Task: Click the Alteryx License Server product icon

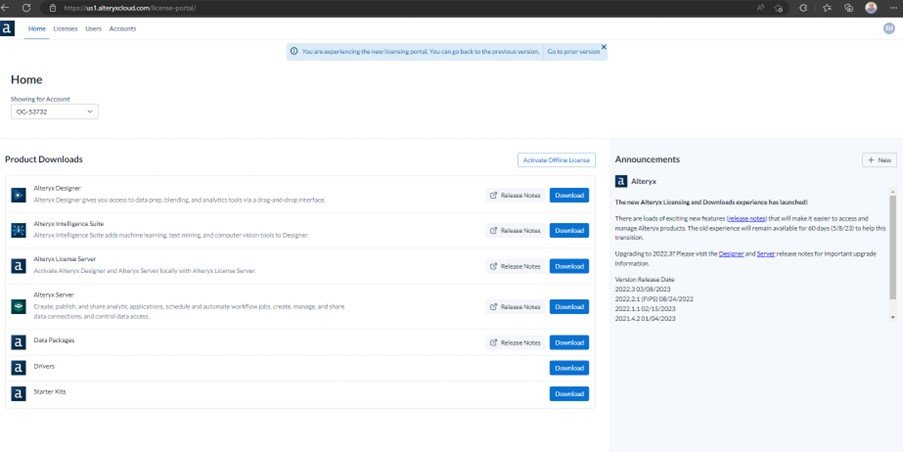Action: coord(18,266)
